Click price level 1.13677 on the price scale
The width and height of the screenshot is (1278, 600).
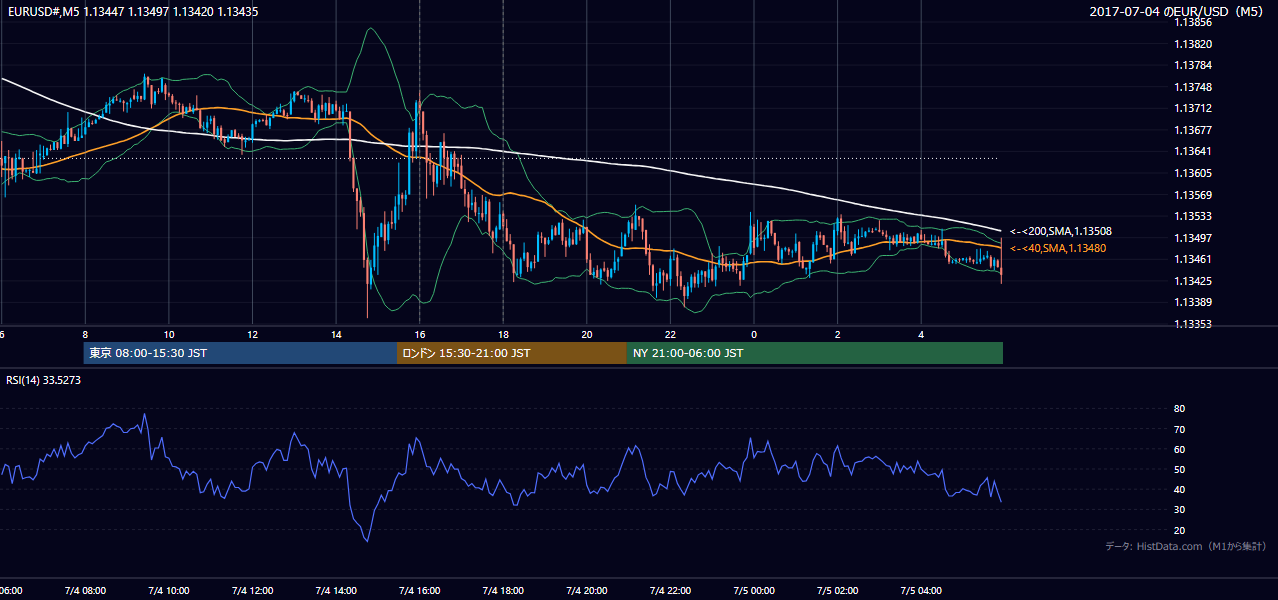(1192, 130)
